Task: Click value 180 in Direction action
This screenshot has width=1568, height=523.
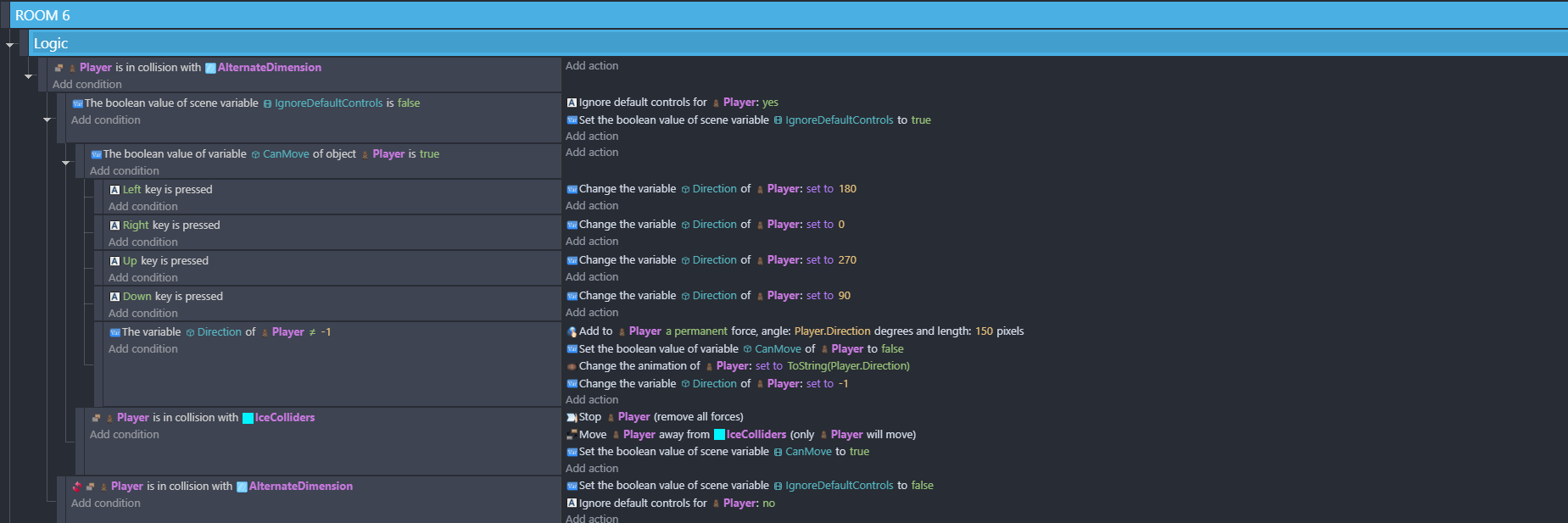Action: coord(848,189)
